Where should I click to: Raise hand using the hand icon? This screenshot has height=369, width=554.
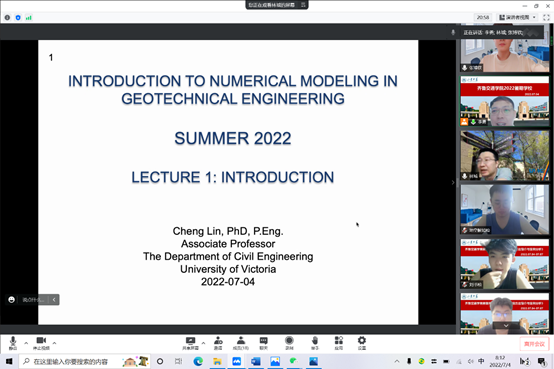point(315,343)
